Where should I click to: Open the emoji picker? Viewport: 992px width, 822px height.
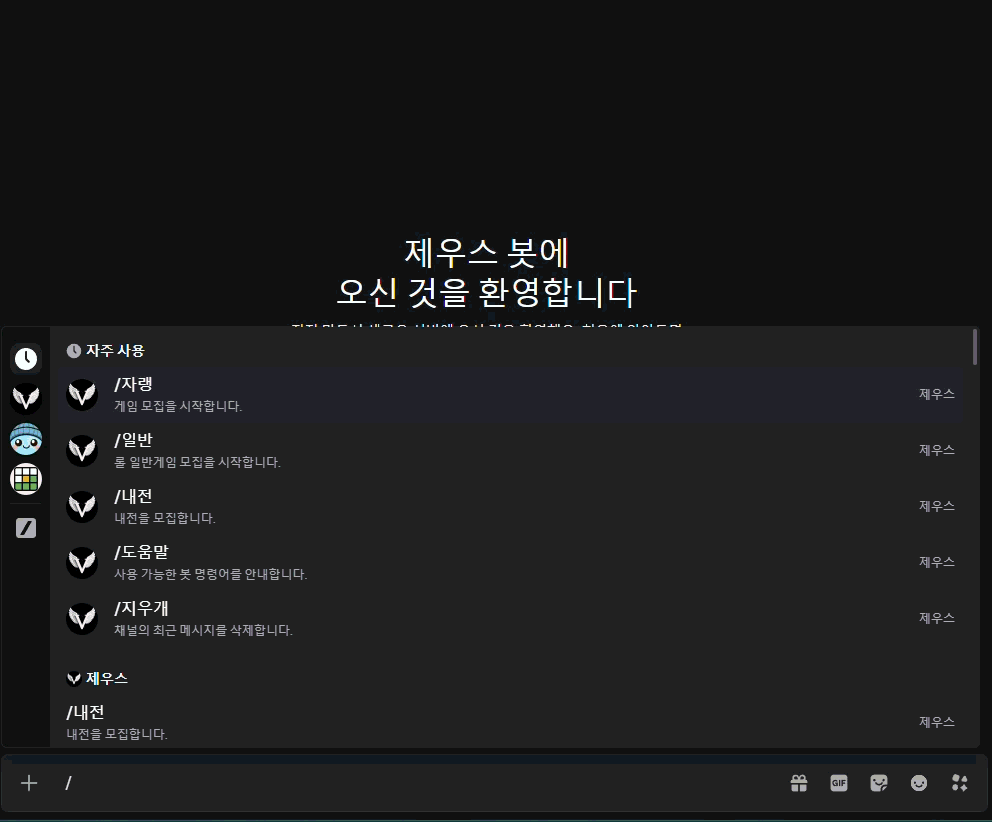click(x=918, y=783)
